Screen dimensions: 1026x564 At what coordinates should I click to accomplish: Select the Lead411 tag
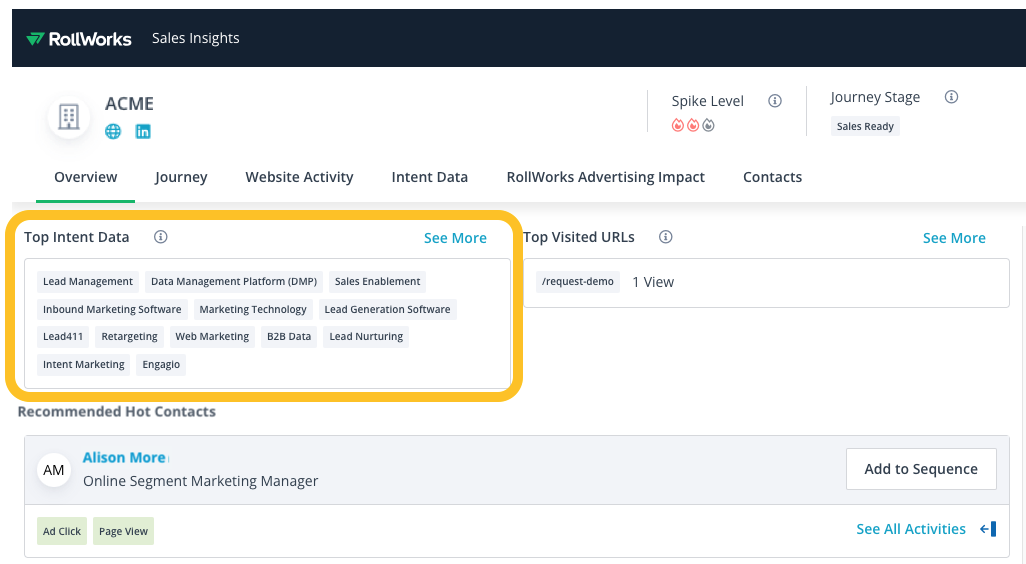(63, 336)
